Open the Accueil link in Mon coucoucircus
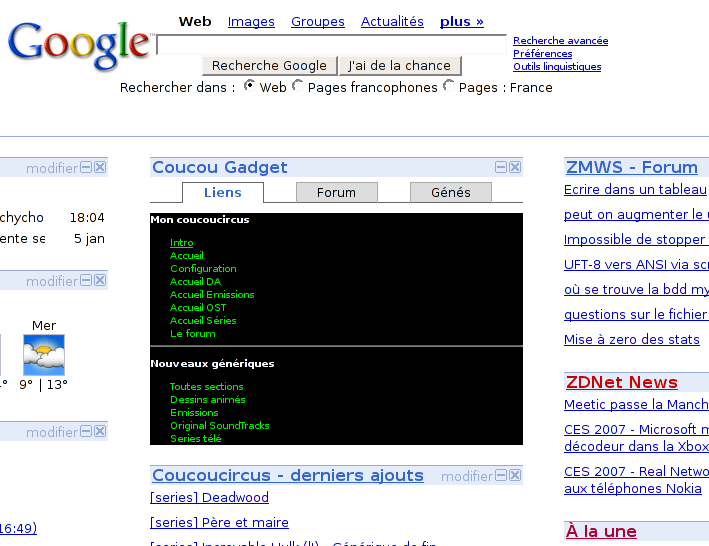 187,256
